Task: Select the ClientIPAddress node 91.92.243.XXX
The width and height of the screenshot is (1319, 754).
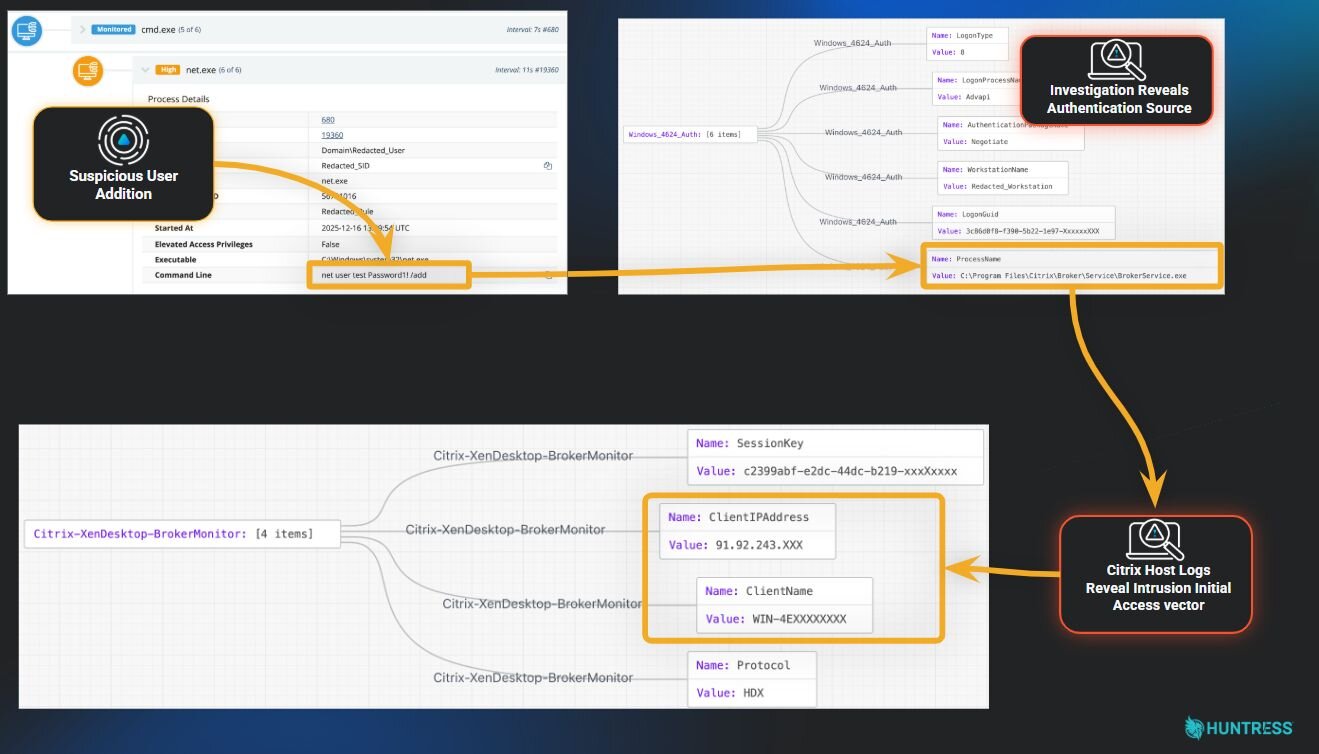Action: click(747, 531)
